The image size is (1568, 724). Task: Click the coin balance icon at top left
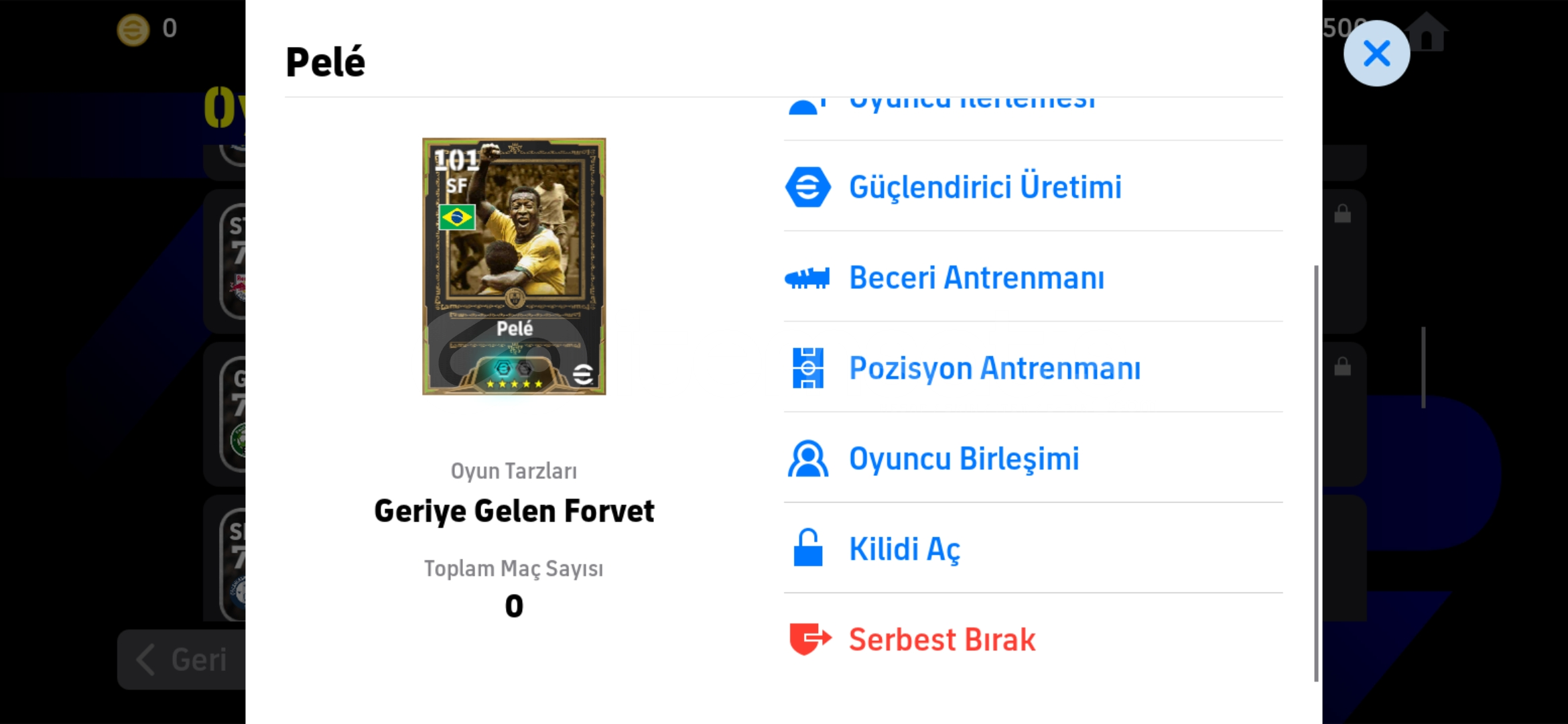coord(133,29)
